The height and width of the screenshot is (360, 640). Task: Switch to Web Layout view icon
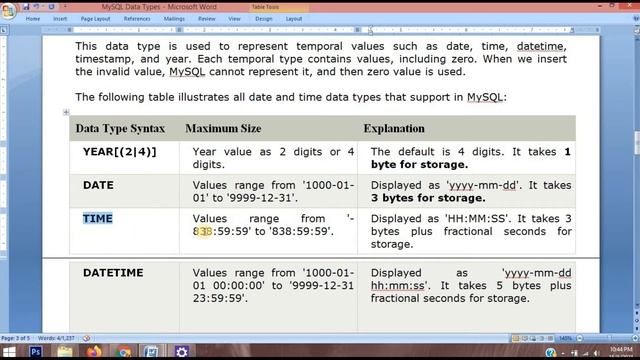click(x=533, y=338)
